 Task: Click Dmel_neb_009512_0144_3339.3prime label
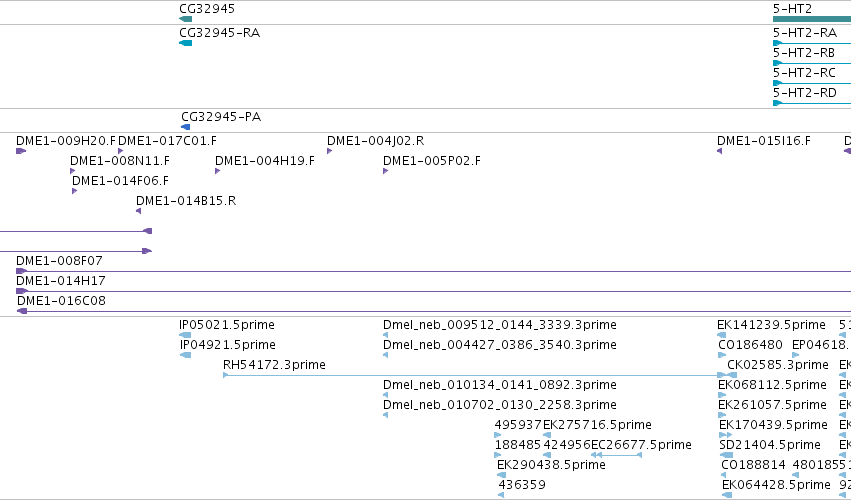click(x=500, y=325)
